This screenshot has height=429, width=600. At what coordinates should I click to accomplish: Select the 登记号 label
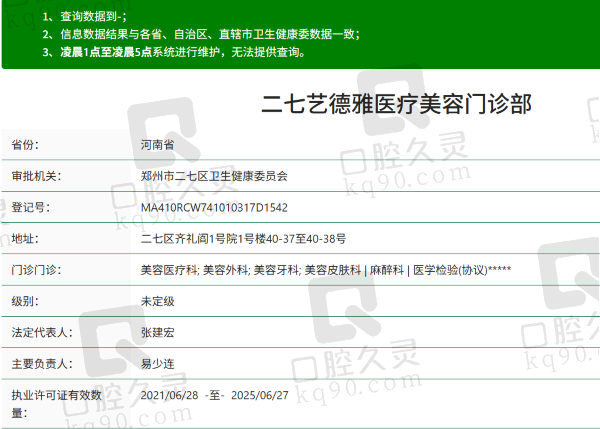31,207
